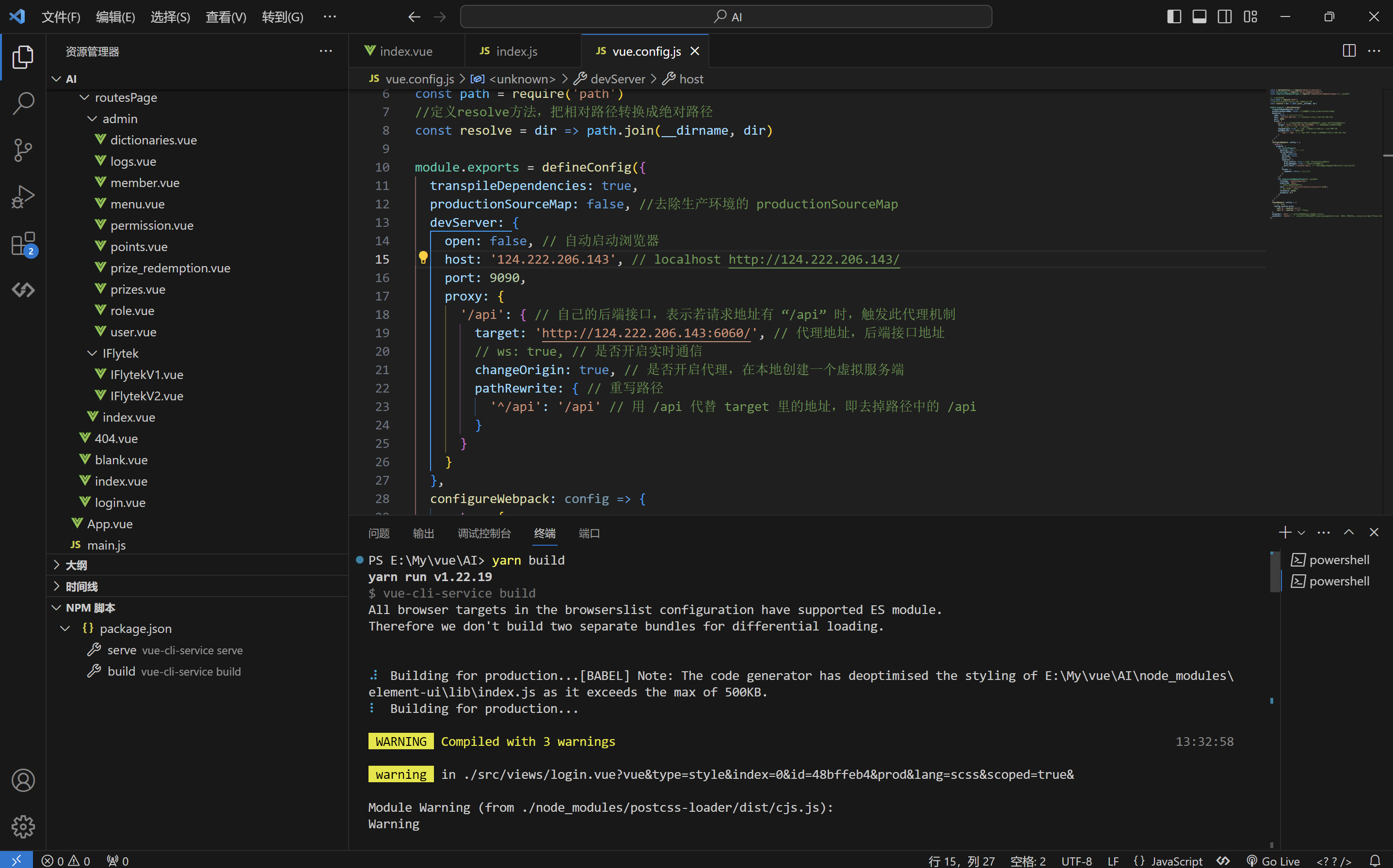Open editor More Actions ellipsis
Image resolution: width=1393 pixels, height=868 pixels.
pyautogui.click(x=1374, y=51)
